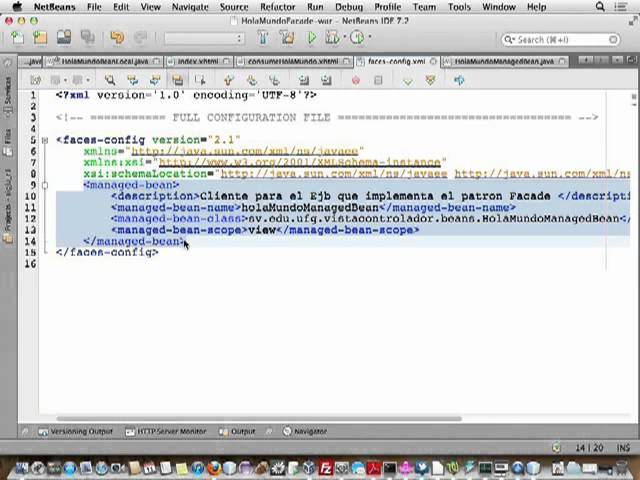Select the faces-config.xml tab
Screen dimensions: 640x480
coord(396,62)
